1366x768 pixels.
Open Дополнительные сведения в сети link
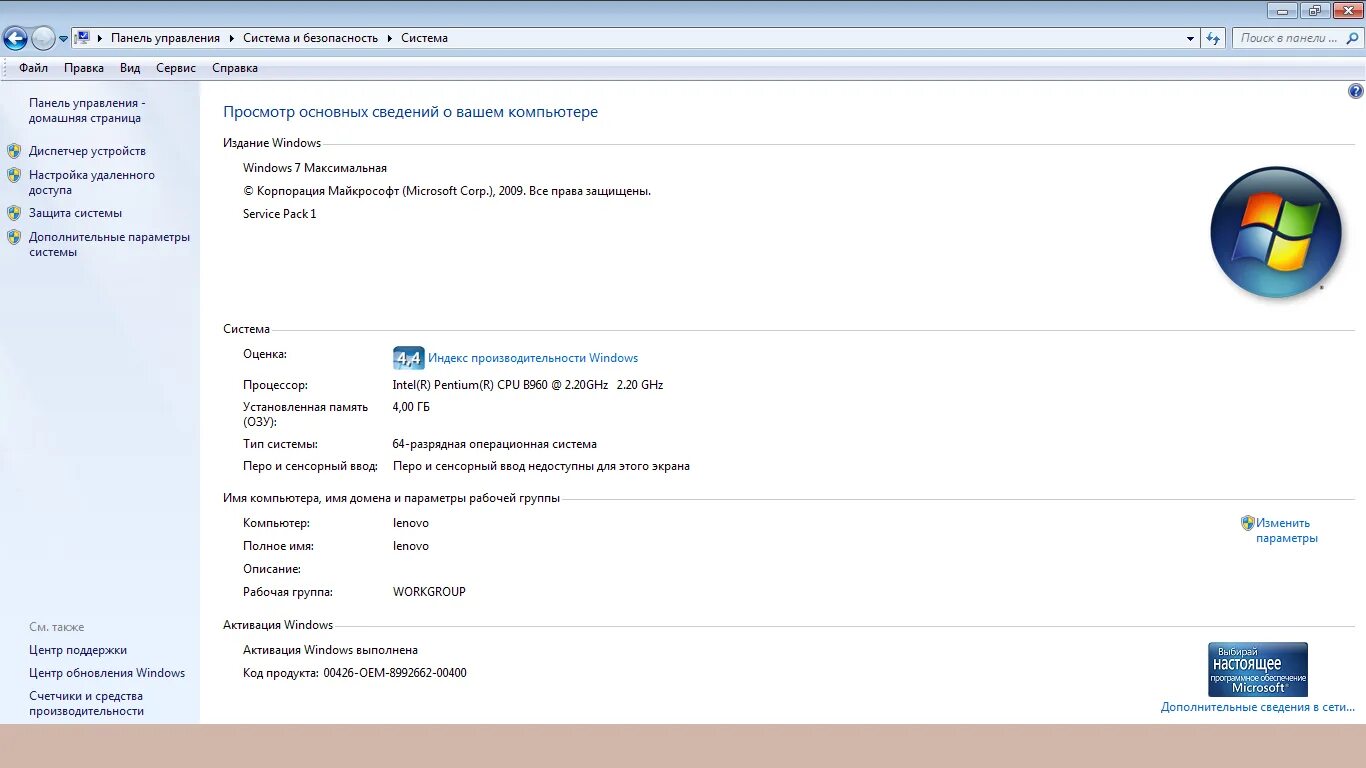(x=1258, y=707)
